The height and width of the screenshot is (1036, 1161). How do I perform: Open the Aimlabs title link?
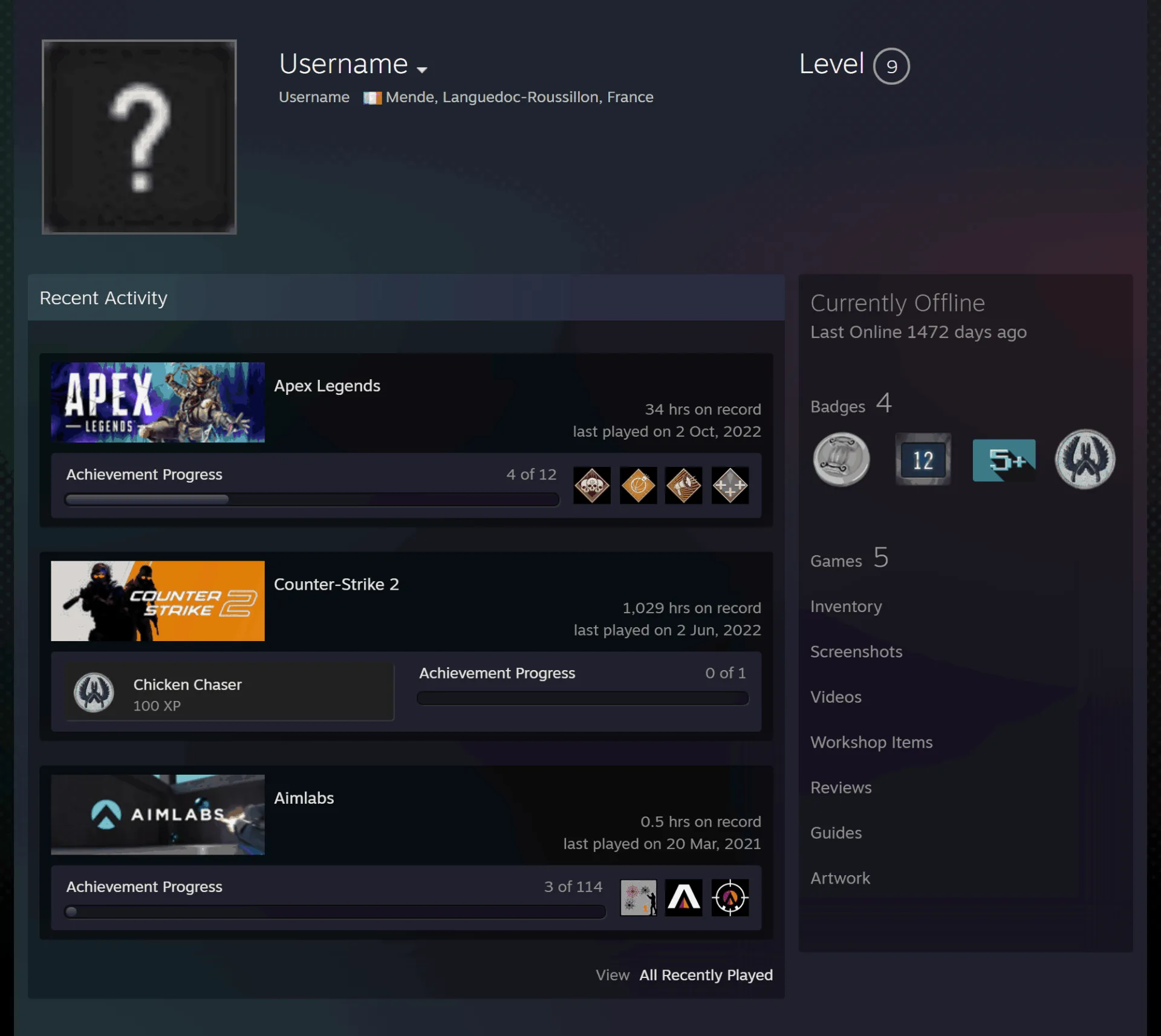point(304,798)
